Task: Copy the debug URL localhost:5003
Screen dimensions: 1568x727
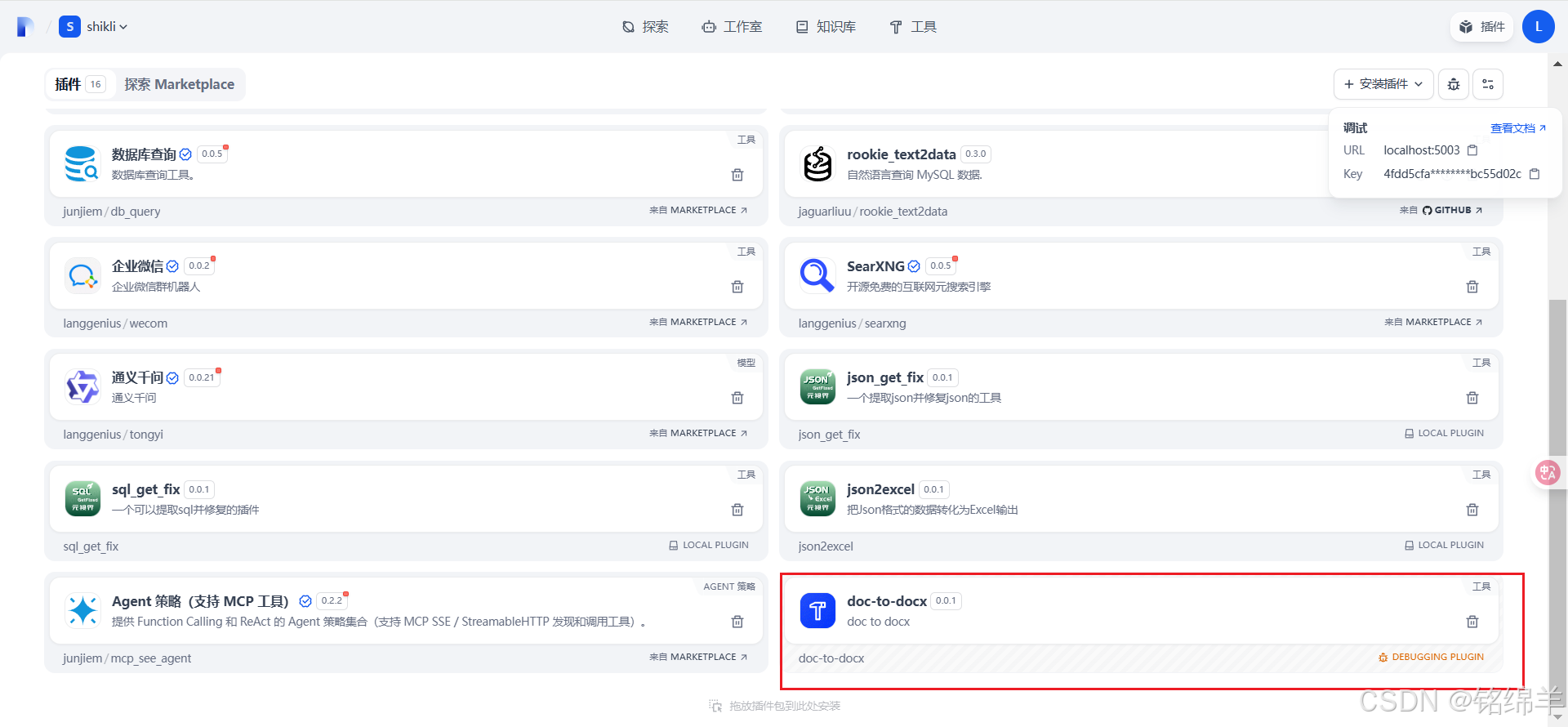Action: point(1472,150)
